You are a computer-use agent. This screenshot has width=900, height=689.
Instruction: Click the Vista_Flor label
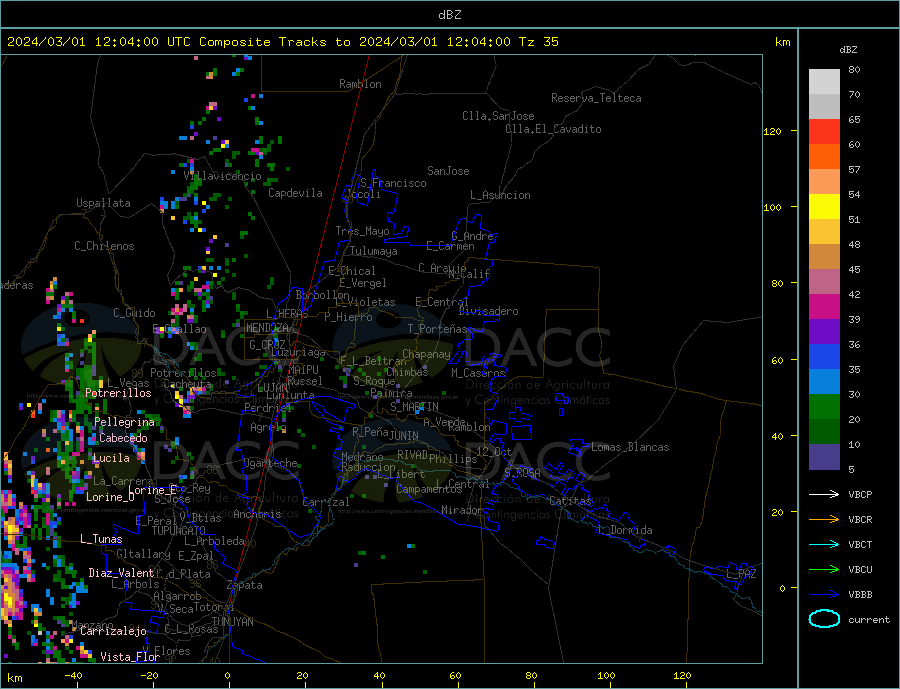[130, 657]
